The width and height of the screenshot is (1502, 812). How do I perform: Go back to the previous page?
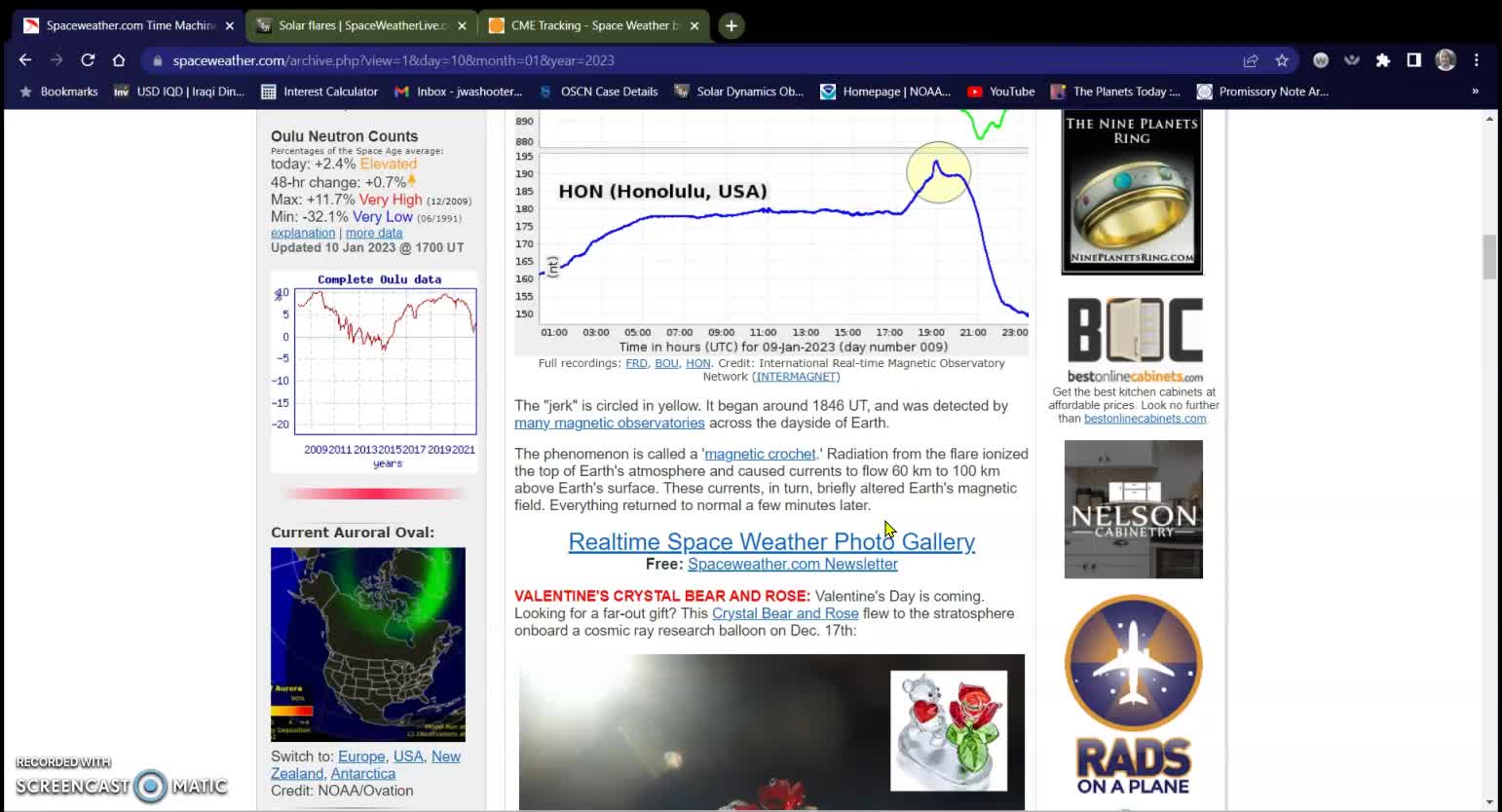click(25, 60)
